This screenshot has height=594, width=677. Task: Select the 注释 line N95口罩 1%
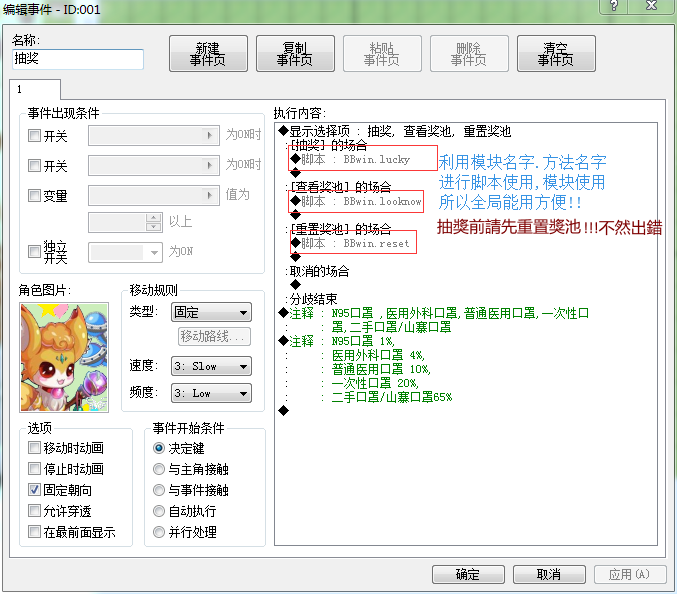coord(337,341)
